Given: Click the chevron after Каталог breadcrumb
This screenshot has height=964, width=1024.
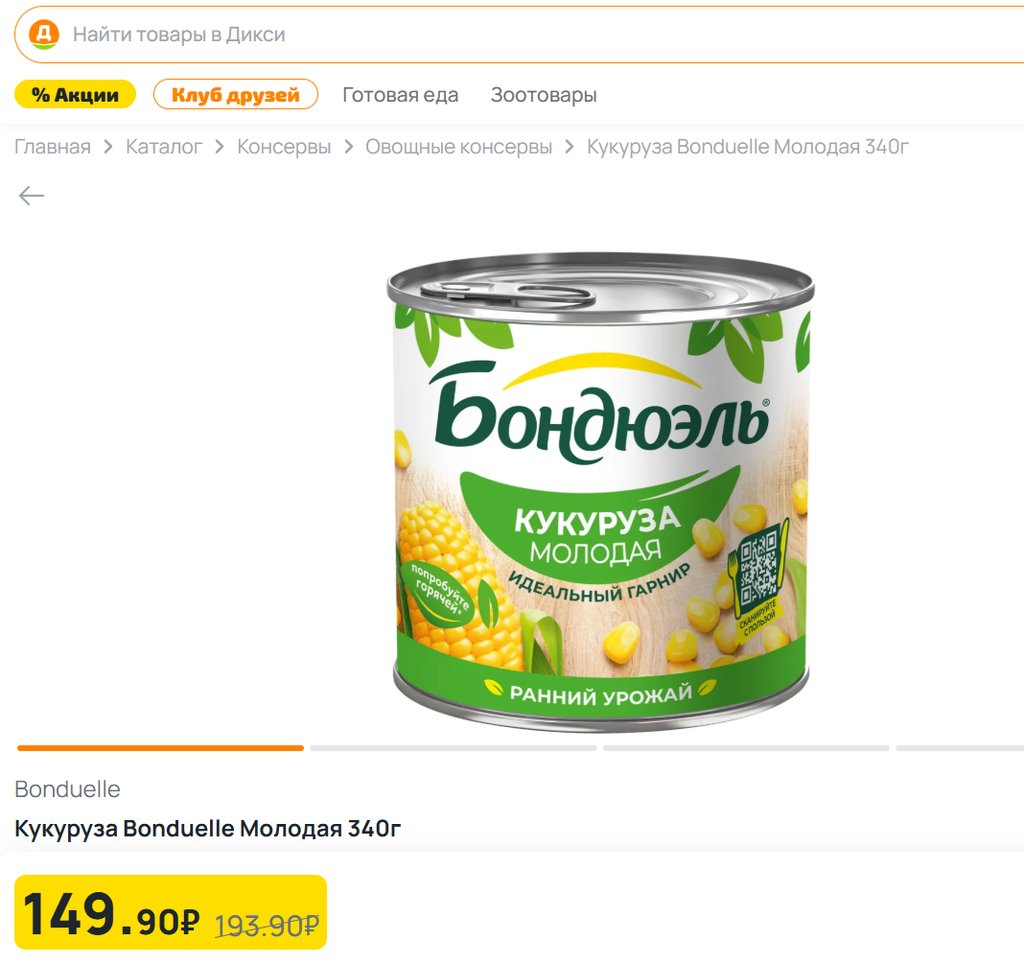Looking at the screenshot, I should click(220, 148).
